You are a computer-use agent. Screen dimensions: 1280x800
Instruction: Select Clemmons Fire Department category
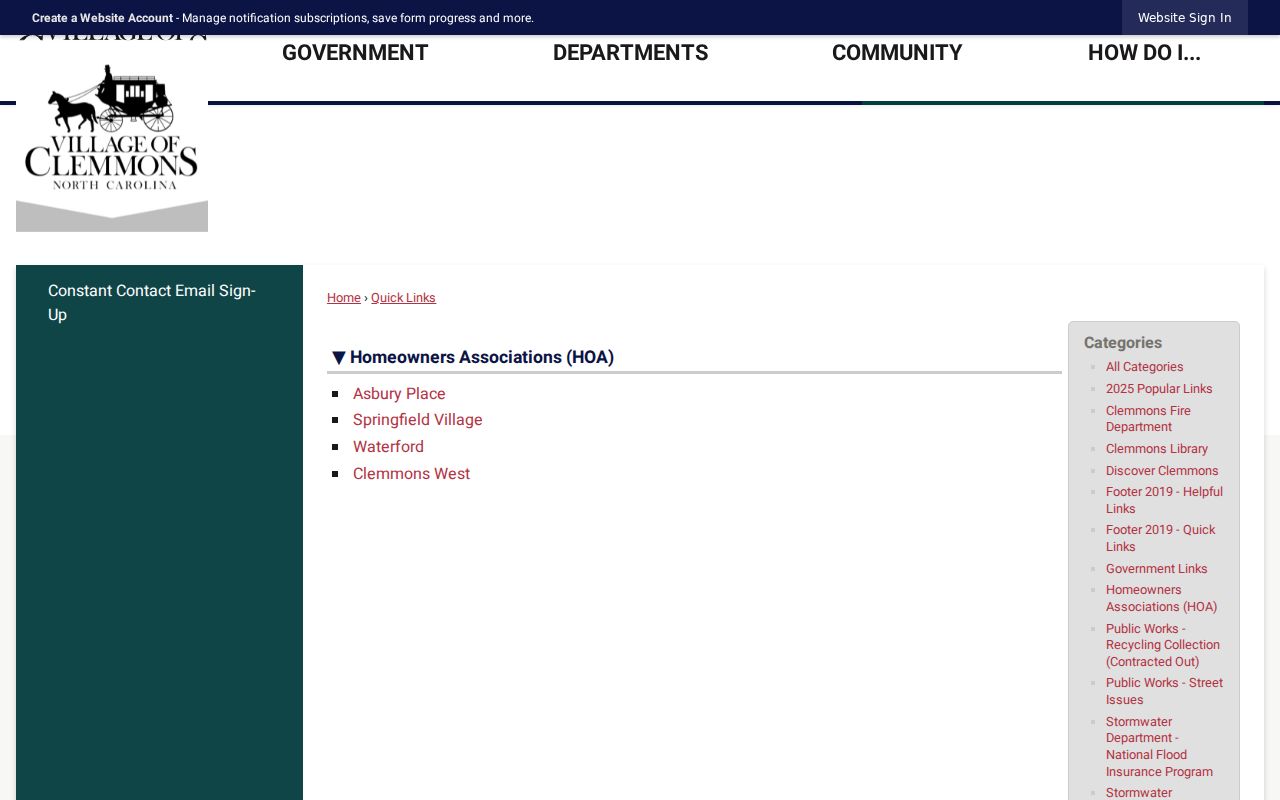pos(1148,419)
